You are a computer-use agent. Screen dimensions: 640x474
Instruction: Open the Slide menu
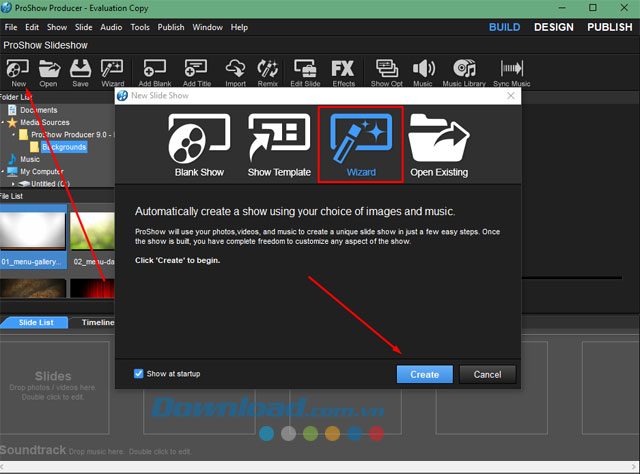(x=83, y=27)
